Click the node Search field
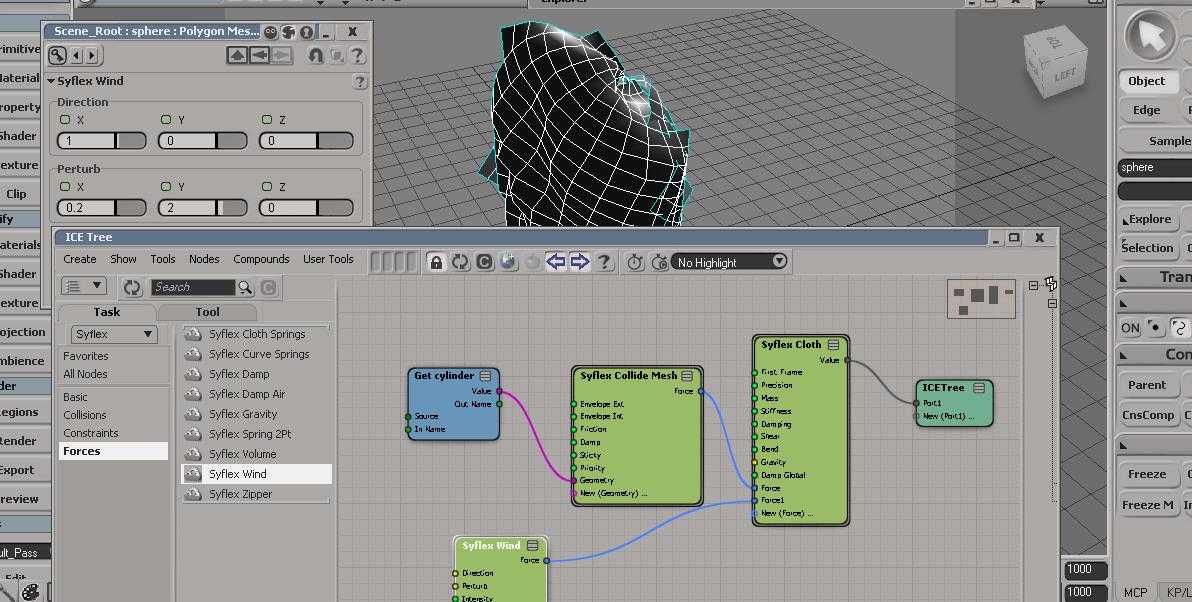The image size is (1192, 602). tap(193, 287)
